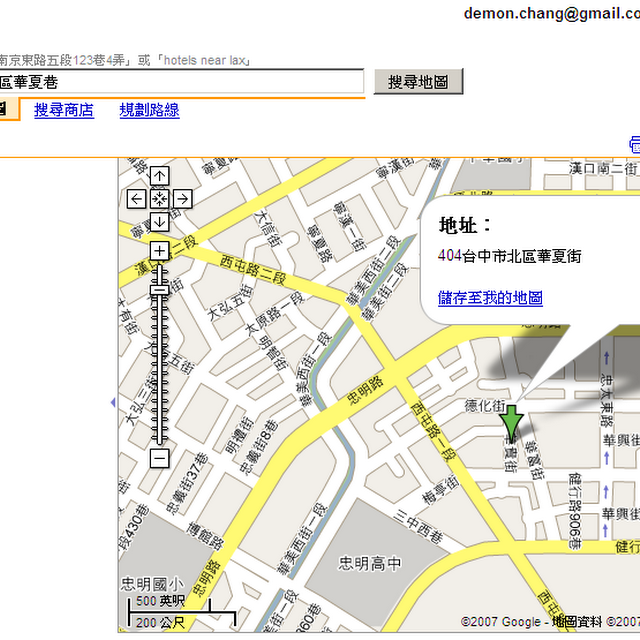Pan the map up with the arrow button
The image size is (640, 640).
pyautogui.click(x=159, y=176)
